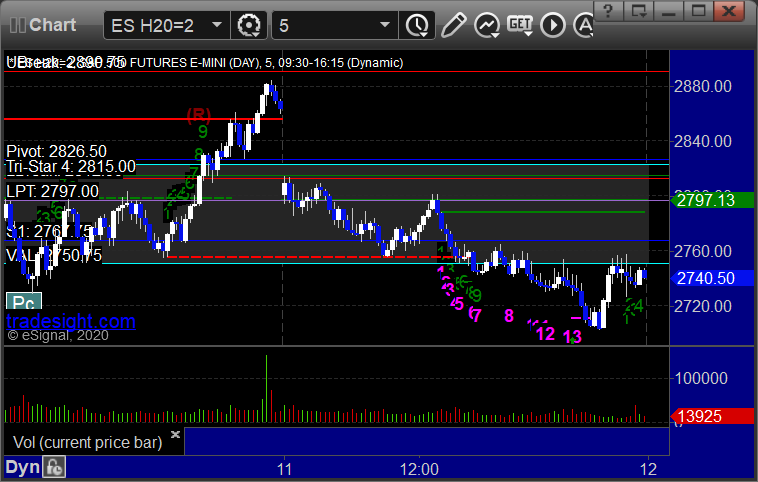Click the 2880.00 price axis label

tap(702, 87)
